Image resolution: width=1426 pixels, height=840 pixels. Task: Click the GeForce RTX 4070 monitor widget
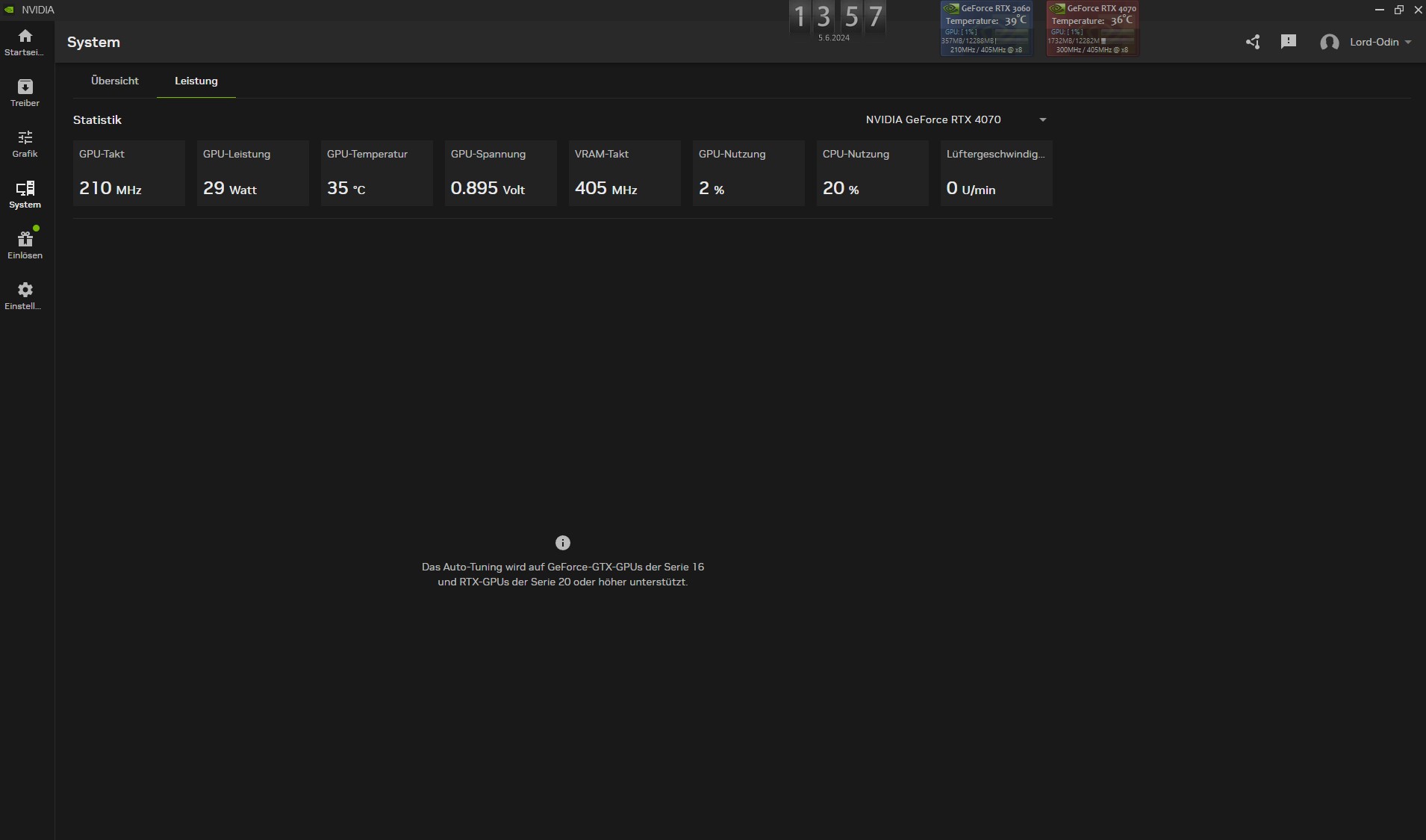[1092, 28]
